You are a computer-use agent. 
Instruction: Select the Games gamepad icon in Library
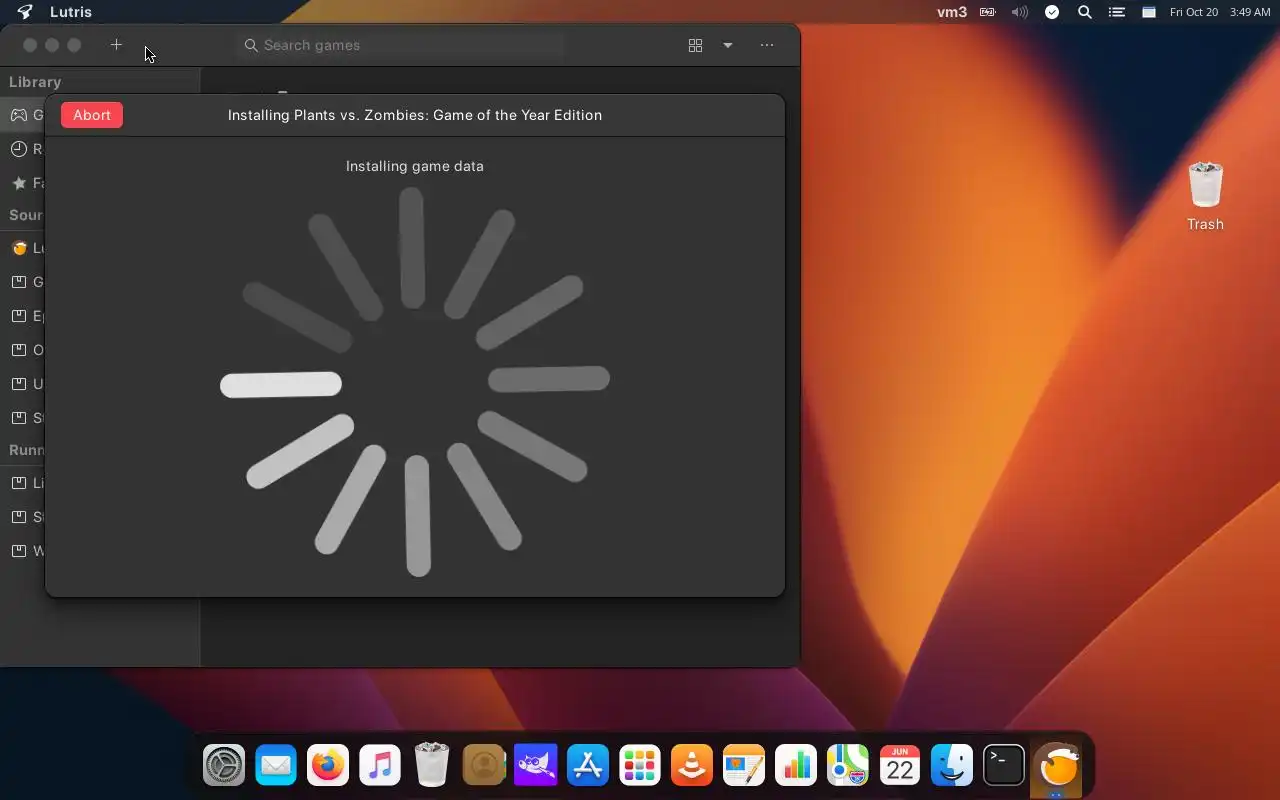pyautogui.click(x=19, y=115)
